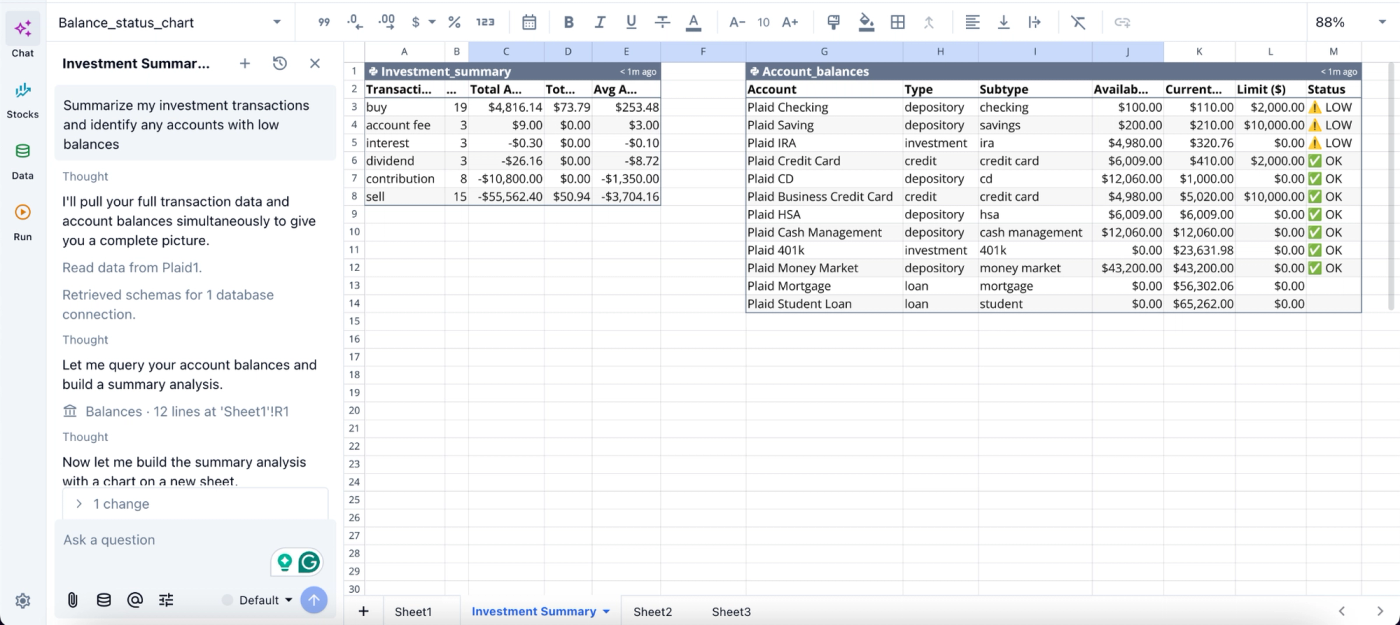1400x625 pixels.
Task: Select row 15 header
Action: [353, 321]
